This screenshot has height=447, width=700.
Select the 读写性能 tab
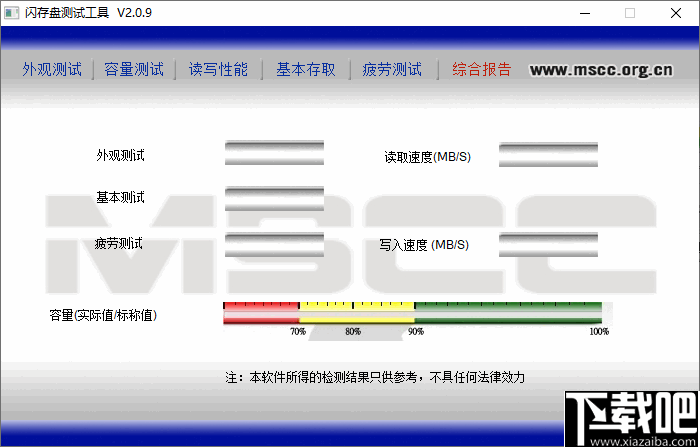point(218,70)
